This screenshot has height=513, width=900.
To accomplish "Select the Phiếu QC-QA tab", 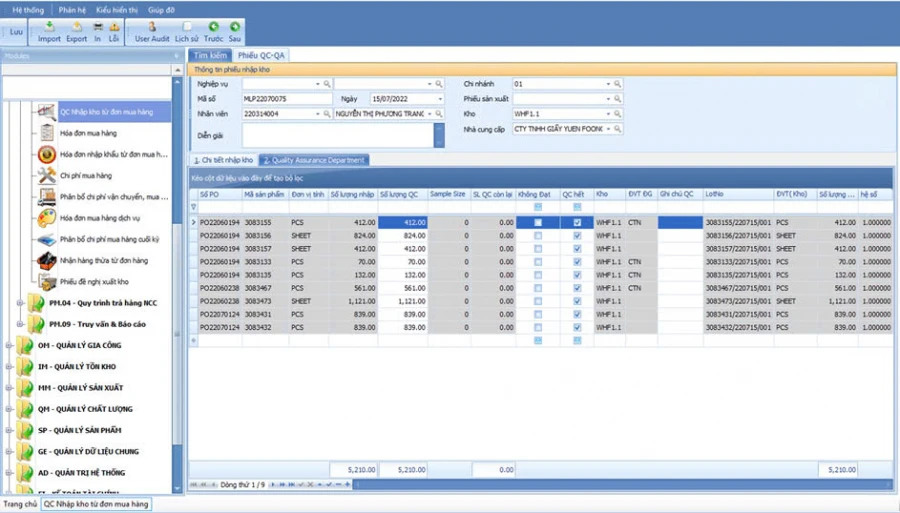I will (261, 55).
